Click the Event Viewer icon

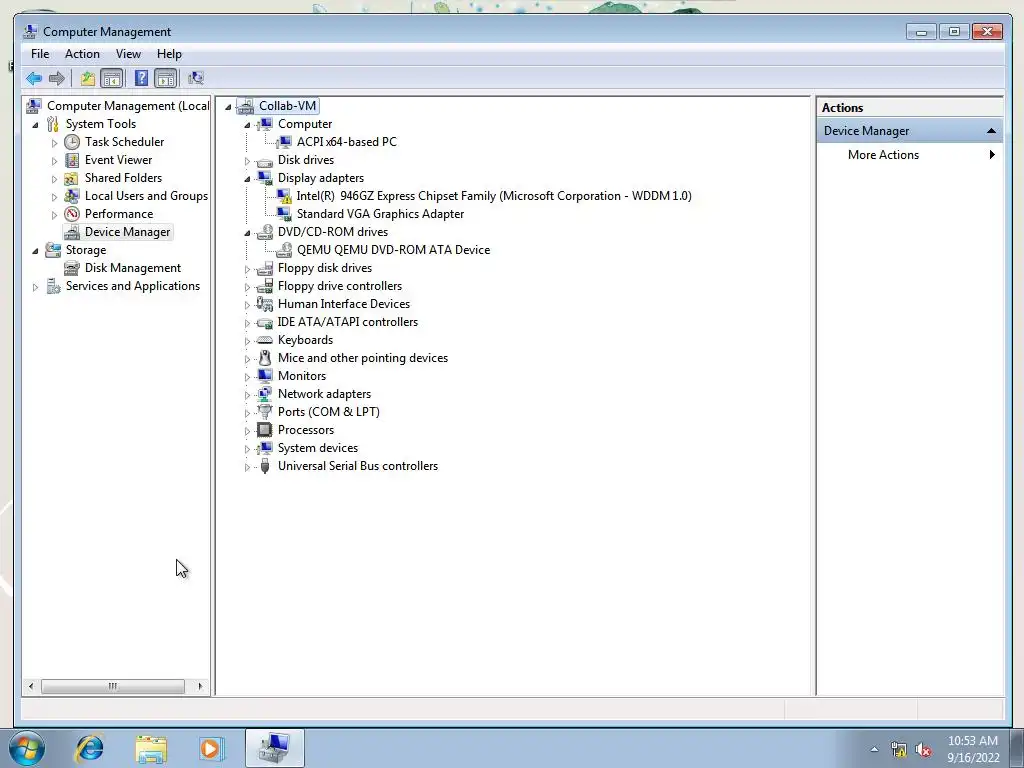pos(72,160)
